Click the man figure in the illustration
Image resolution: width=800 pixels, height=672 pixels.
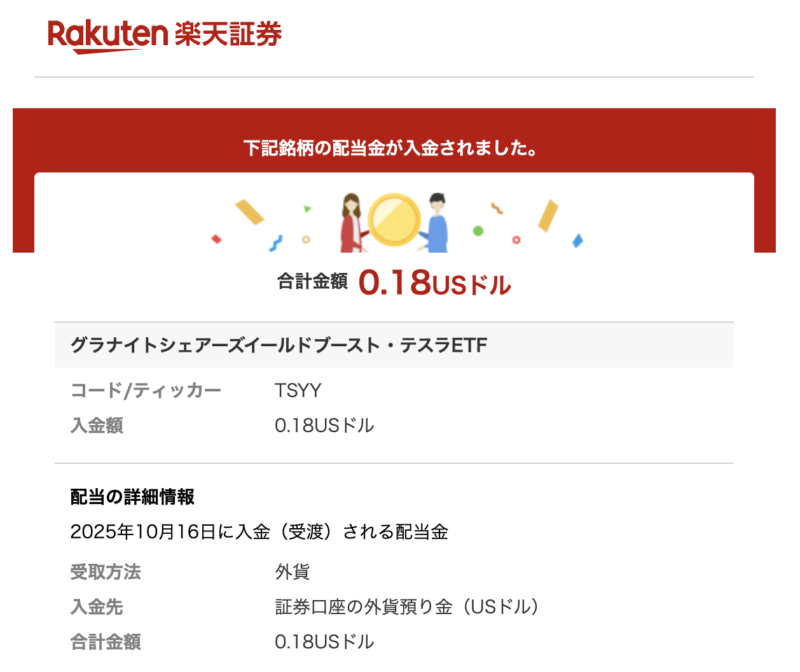coord(434,222)
